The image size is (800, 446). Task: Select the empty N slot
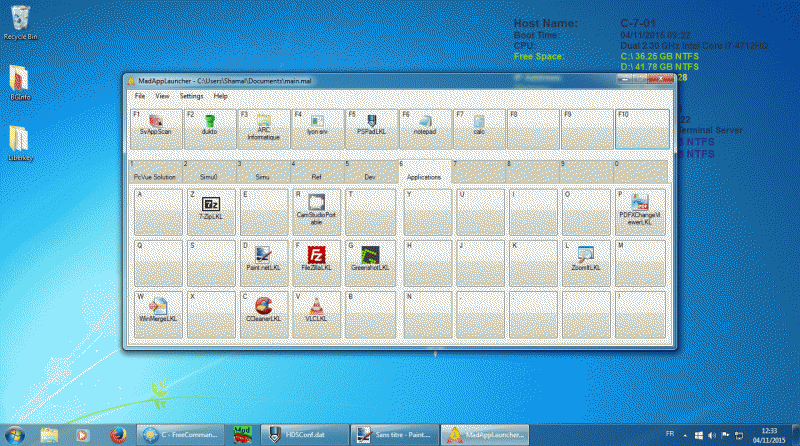428,314
